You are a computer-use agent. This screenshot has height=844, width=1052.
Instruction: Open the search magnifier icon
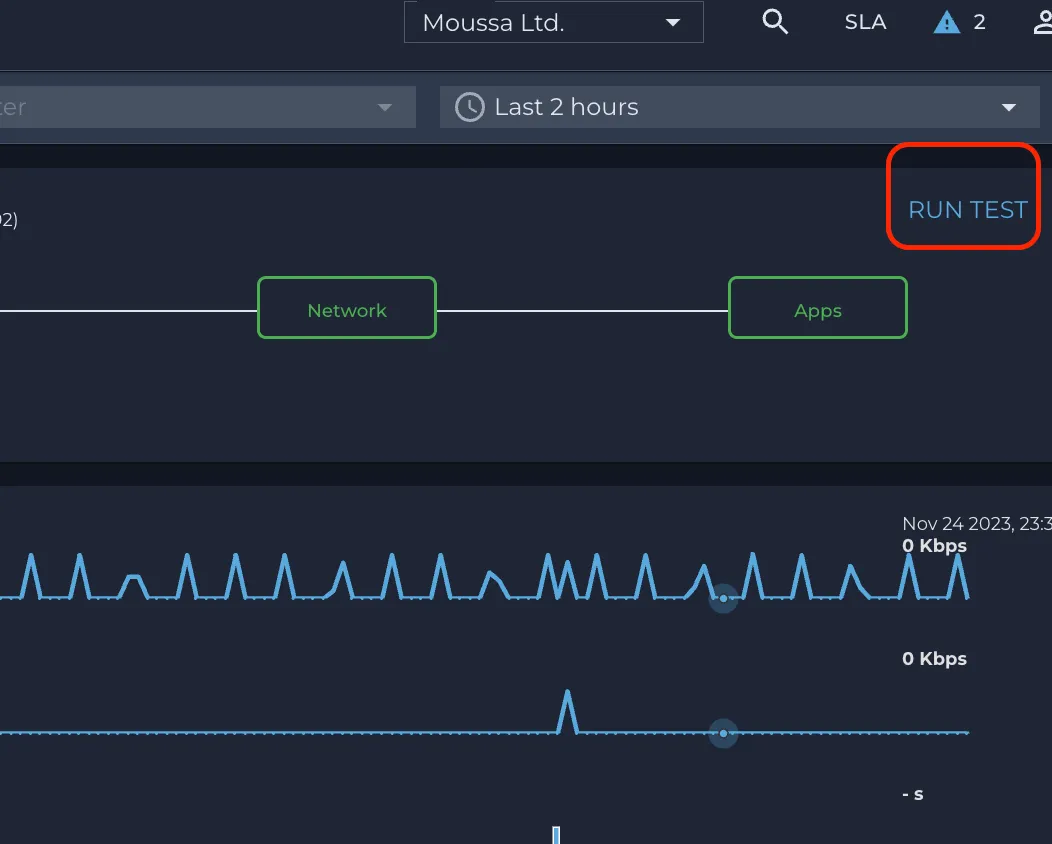[x=775, y=22]
